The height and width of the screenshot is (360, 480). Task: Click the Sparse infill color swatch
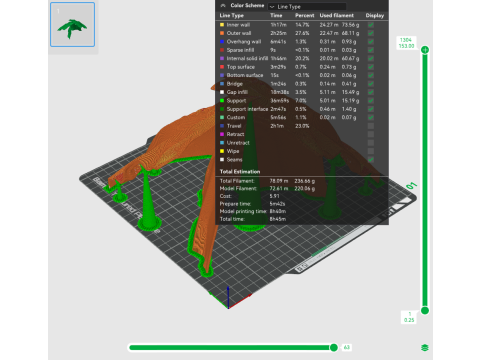click(x=222, y=50)
